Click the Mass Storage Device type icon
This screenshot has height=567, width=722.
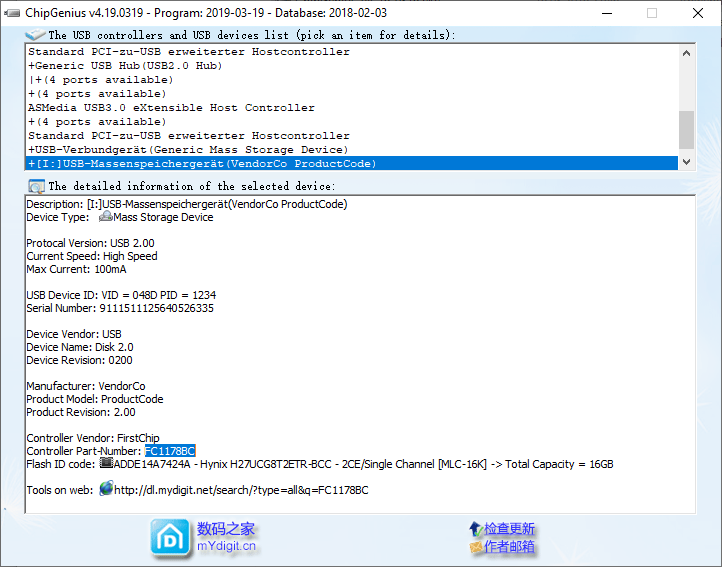pyautogui.click(x=106, y=216)
